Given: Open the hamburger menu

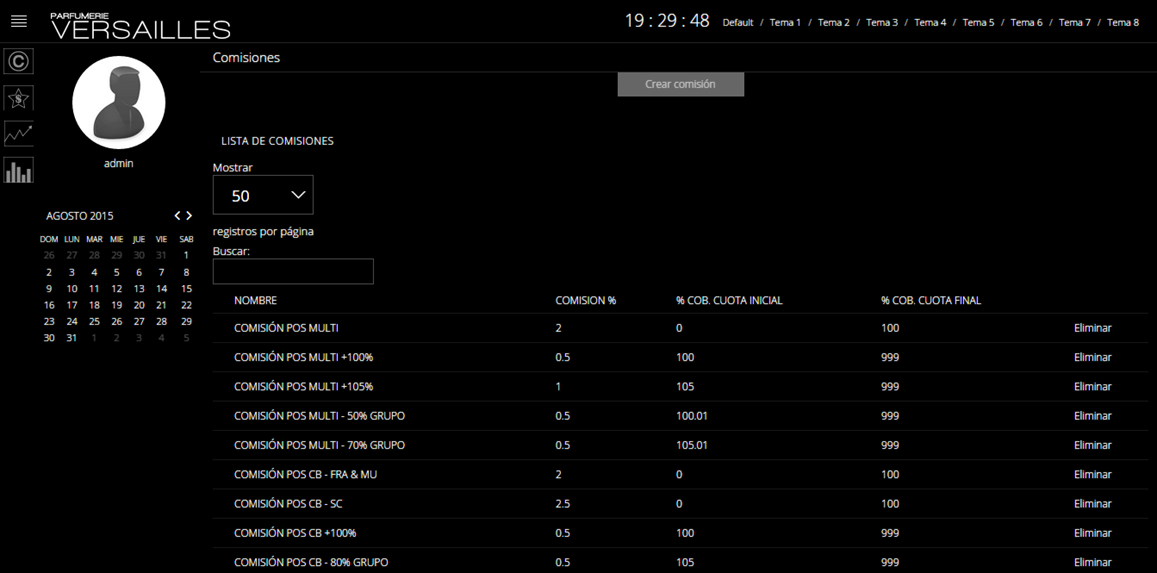Looking at the screenshot, I should click(x=19, y=21).
